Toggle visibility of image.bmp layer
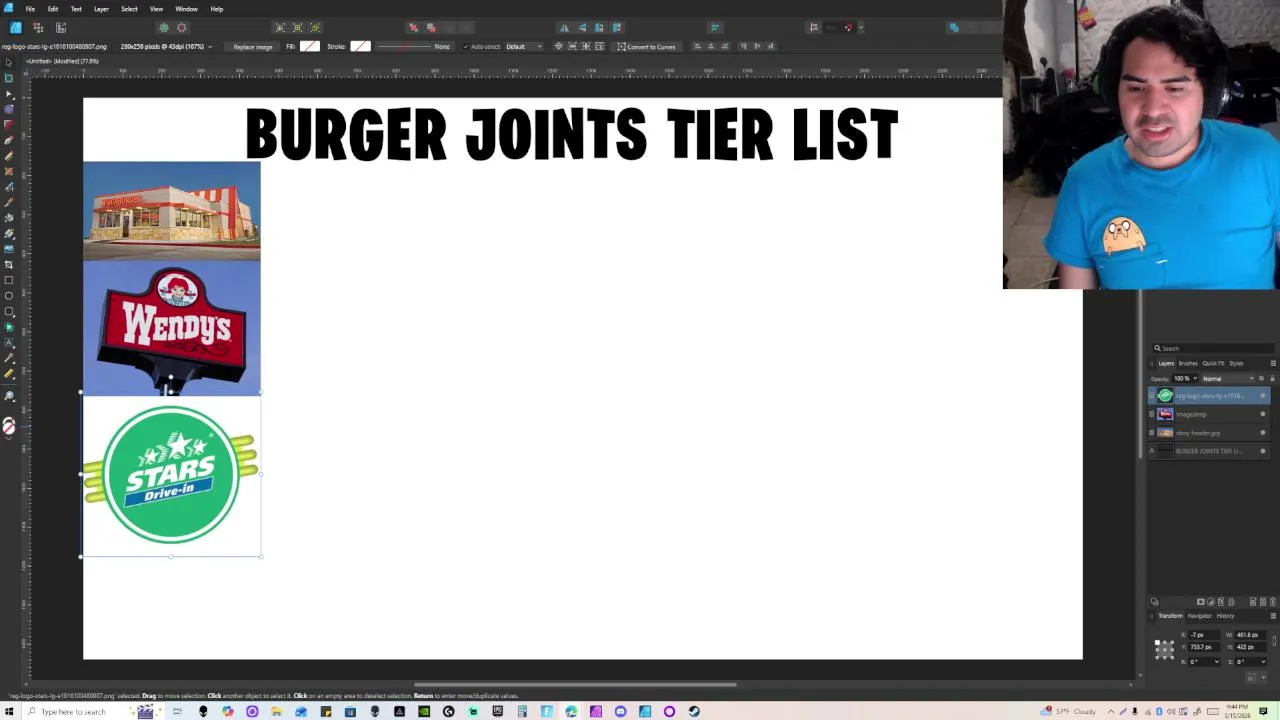Image resolution: width=1280 pixels, height=720 pixels. [1263, 414]
